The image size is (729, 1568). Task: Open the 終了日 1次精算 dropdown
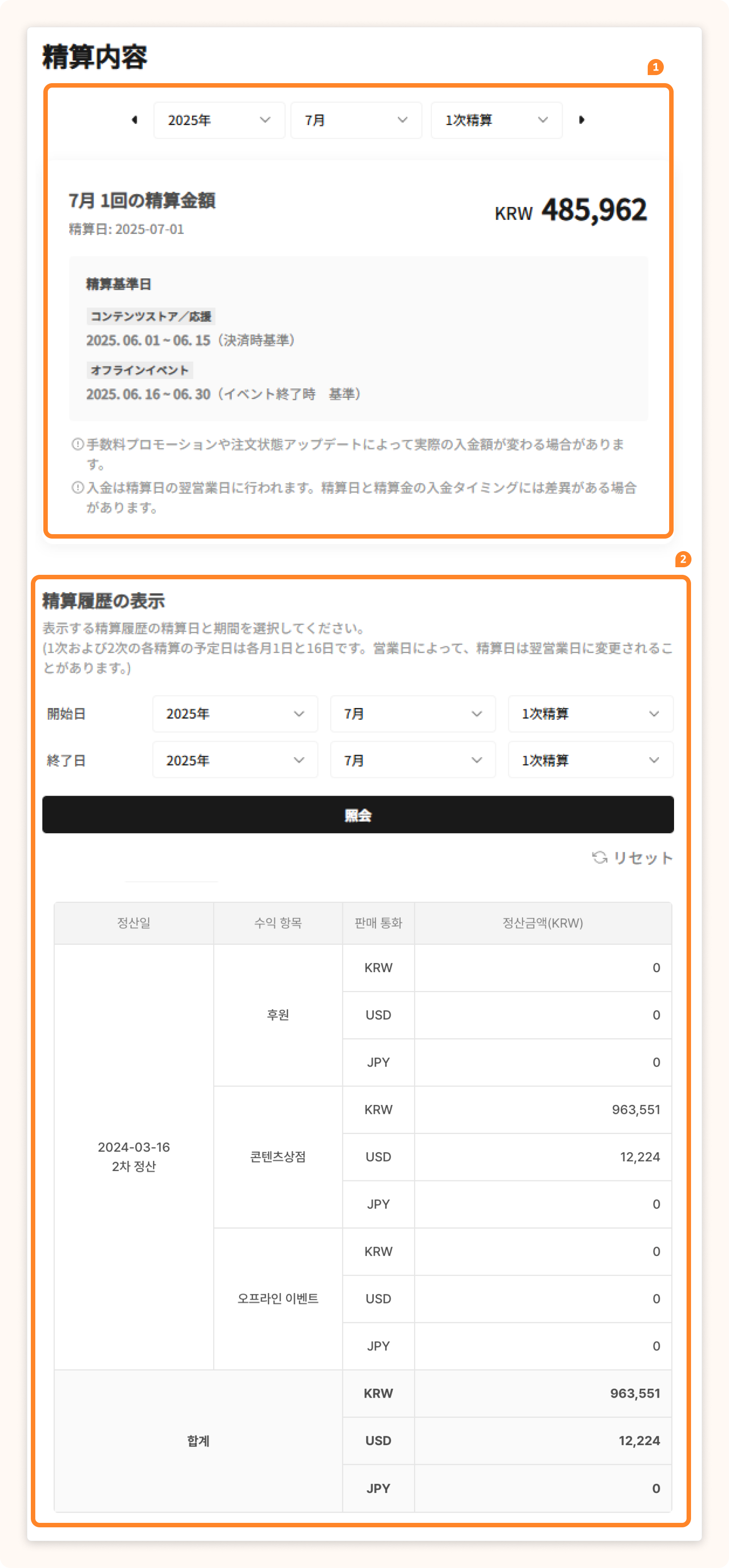590,760
